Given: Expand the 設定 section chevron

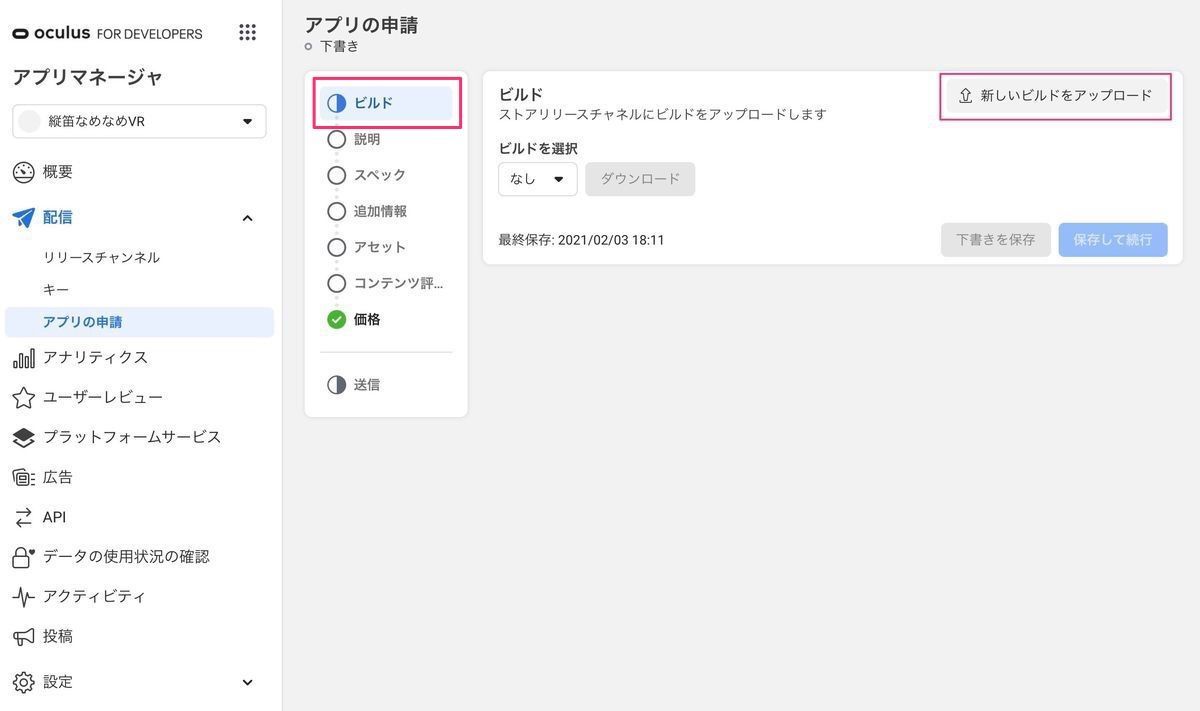Looking at the screenshot, I should tap(247, 682).
